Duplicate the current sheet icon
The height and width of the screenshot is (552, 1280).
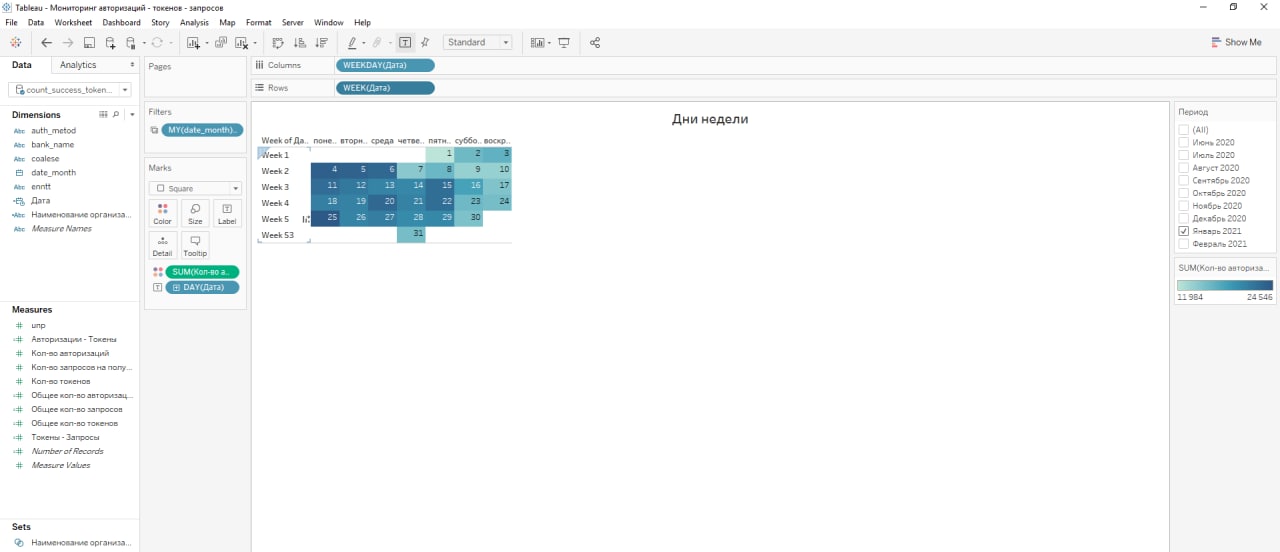tap(220, 43)
